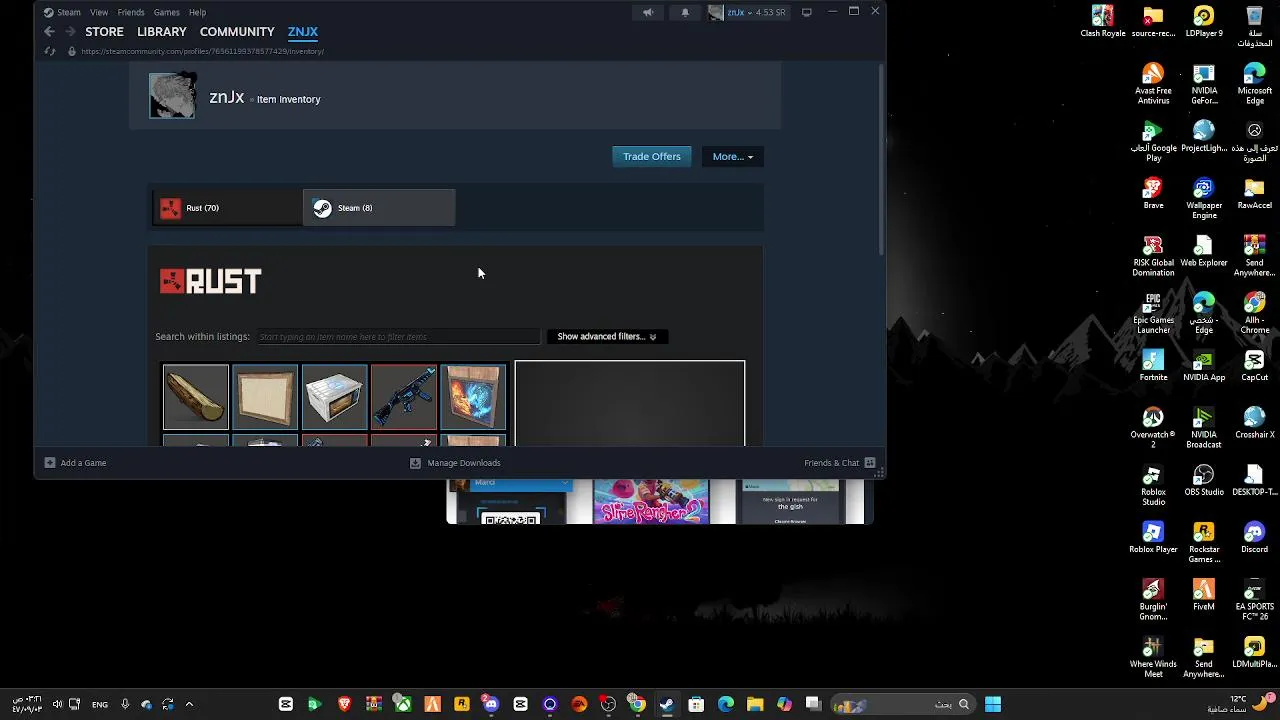
Task: Open the volume control in system tray
Action: point(57,704)
